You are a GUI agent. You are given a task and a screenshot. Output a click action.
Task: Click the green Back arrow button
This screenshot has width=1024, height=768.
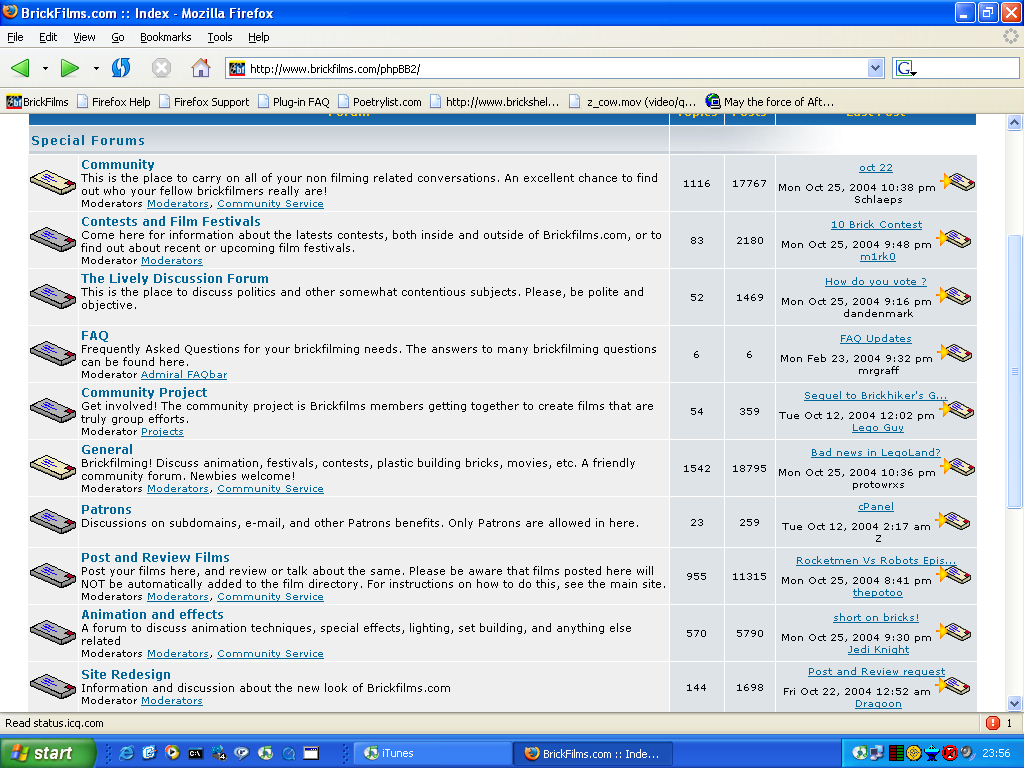pyautogui.click(x=21, y=68)
